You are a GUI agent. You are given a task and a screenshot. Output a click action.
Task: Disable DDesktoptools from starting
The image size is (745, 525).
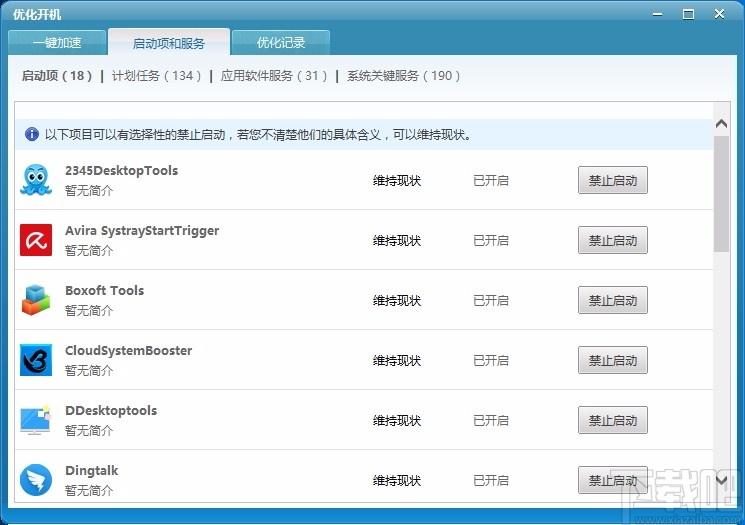click(612, 420)
